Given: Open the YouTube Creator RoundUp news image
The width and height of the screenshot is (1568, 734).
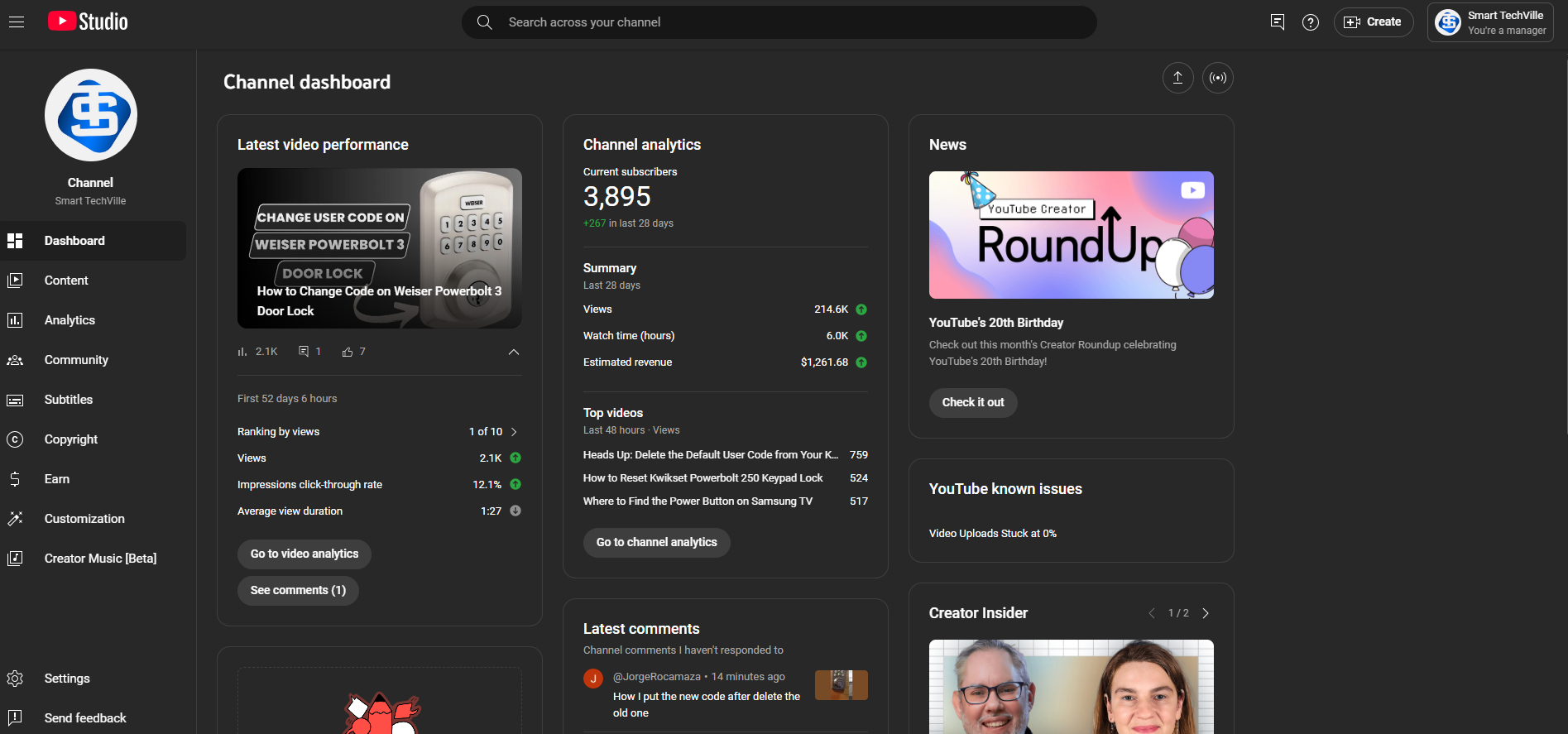Looking at the screenshot, I should coord(1072,235).
